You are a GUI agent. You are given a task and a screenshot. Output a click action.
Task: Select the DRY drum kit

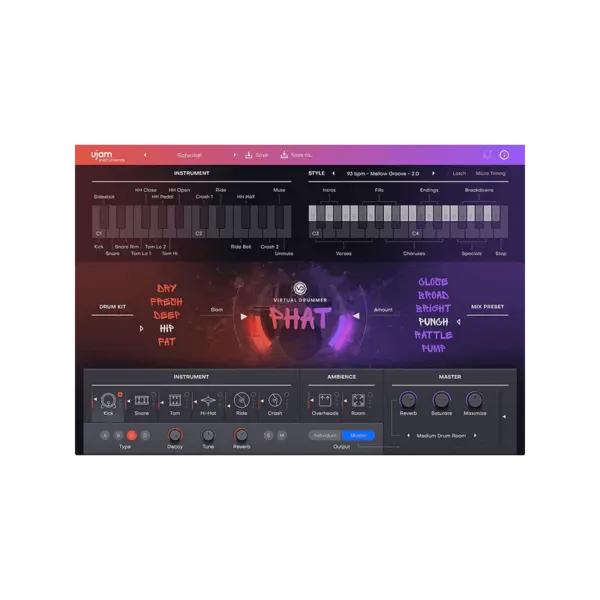click(x=166, y=289)
